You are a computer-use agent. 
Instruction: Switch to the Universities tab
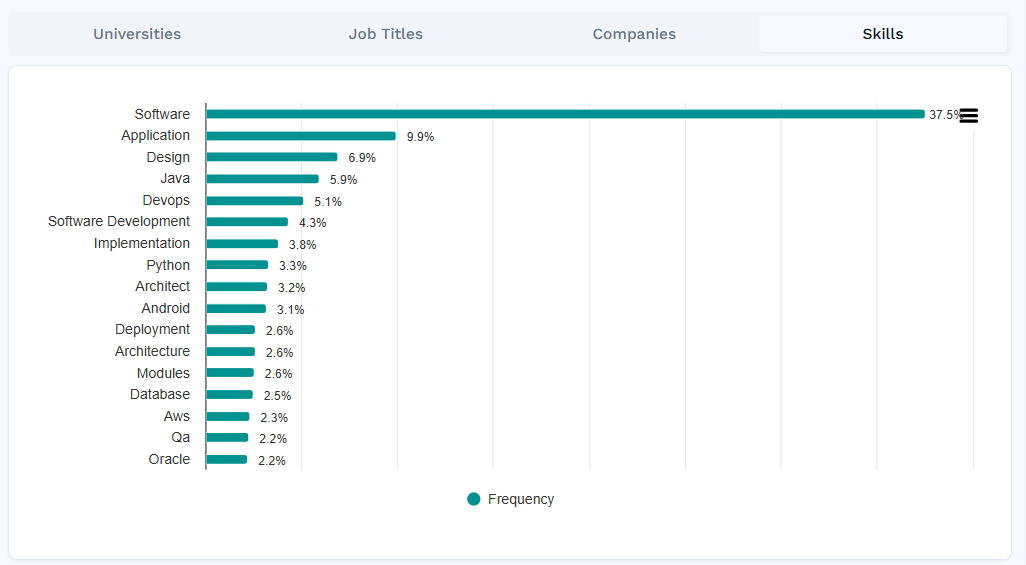137,34
